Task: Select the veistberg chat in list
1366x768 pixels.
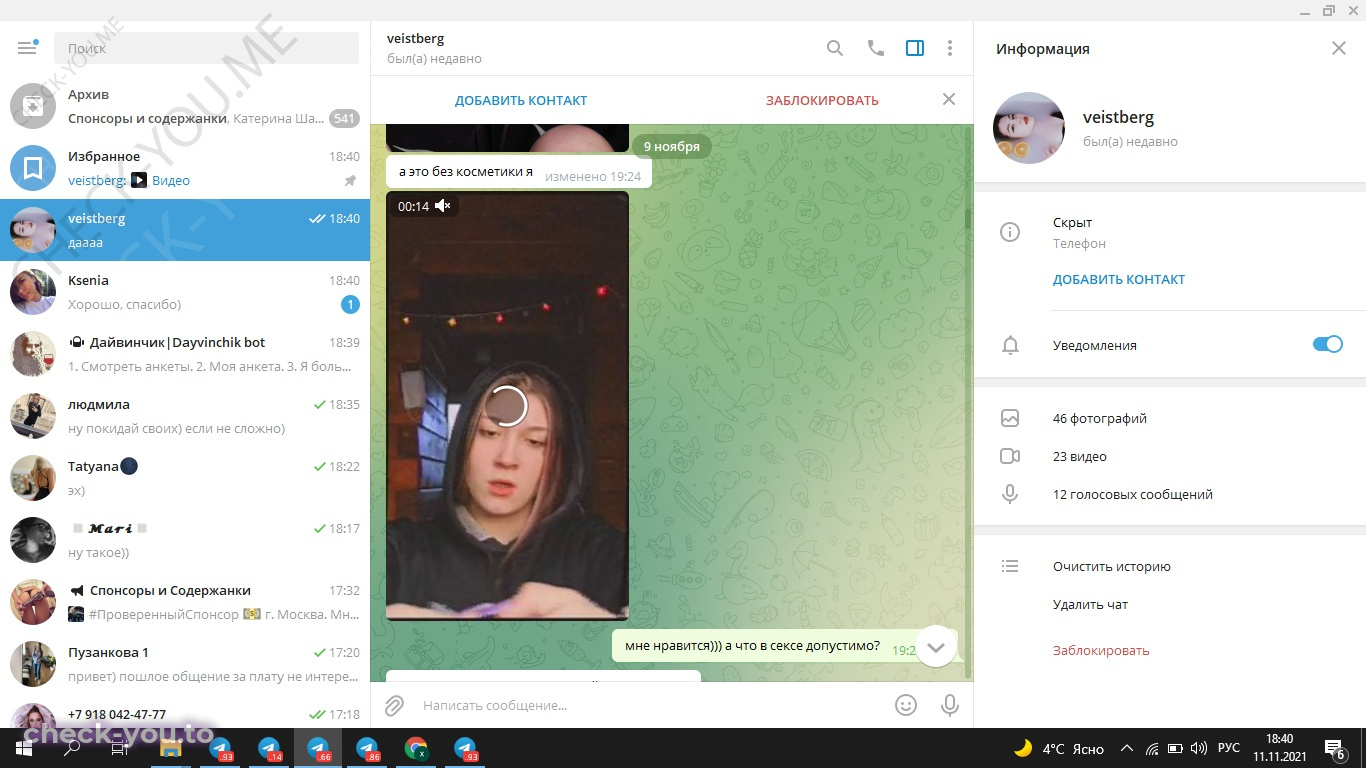Action: coord(185,230)
